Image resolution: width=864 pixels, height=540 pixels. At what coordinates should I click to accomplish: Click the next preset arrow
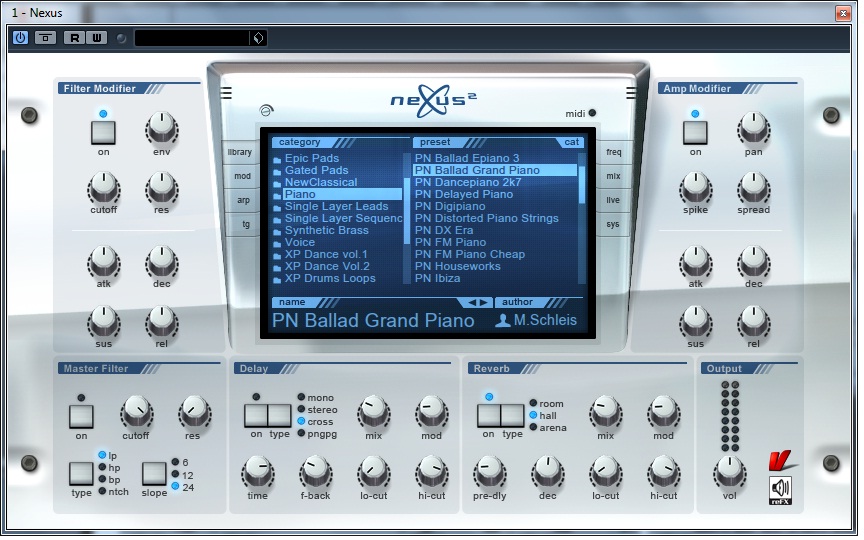point(483,303)
